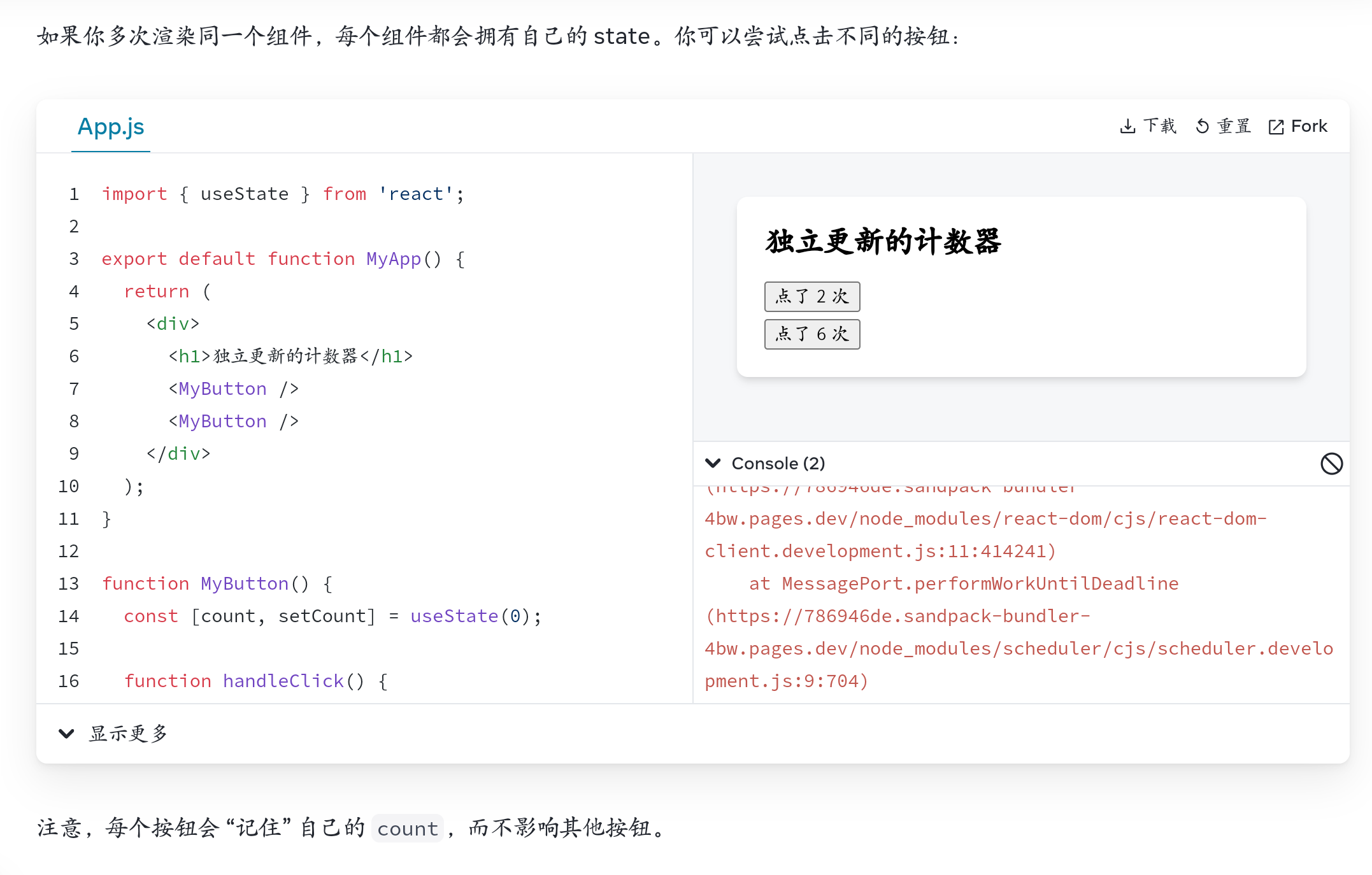Click the 重置 text label
Image resolution: width=1372 pixels, height=875 pixels.
(1234, 126)
